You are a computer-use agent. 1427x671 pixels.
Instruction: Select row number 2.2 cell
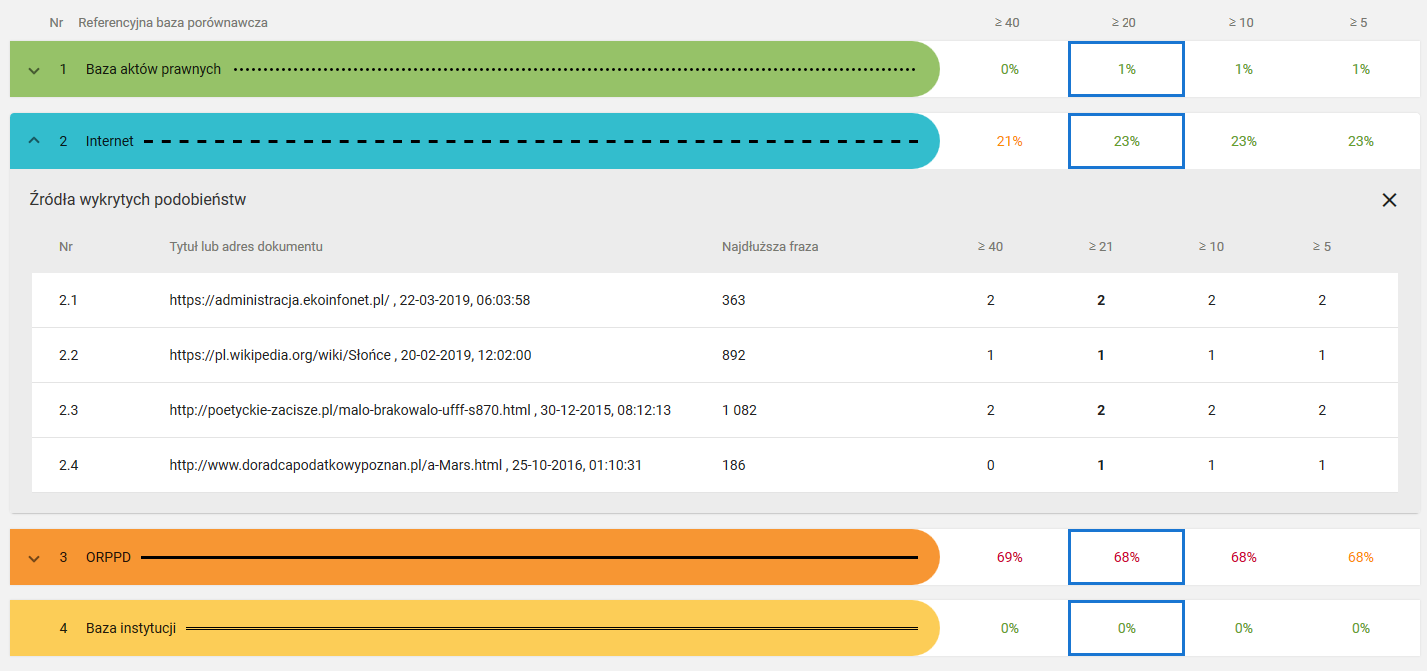click(x=68, y=355)
